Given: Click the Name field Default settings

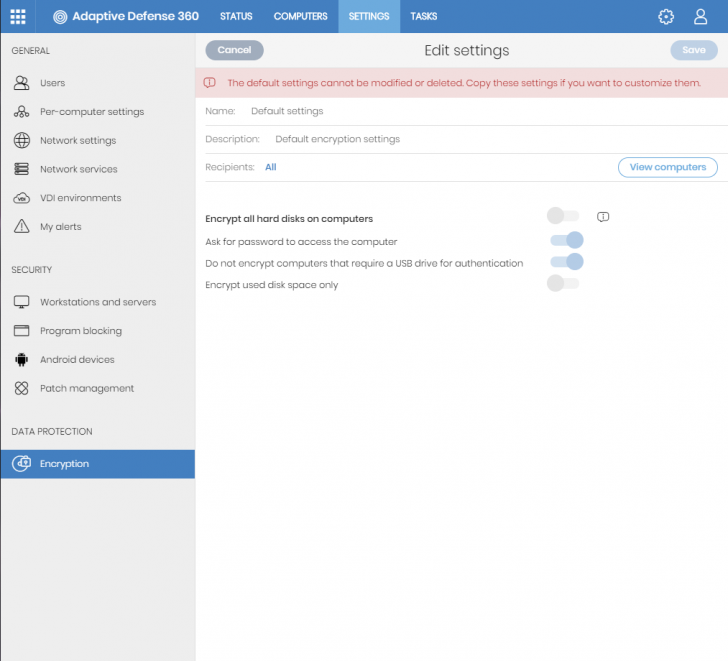Looking at the screenshot, I should click(287, 111).
